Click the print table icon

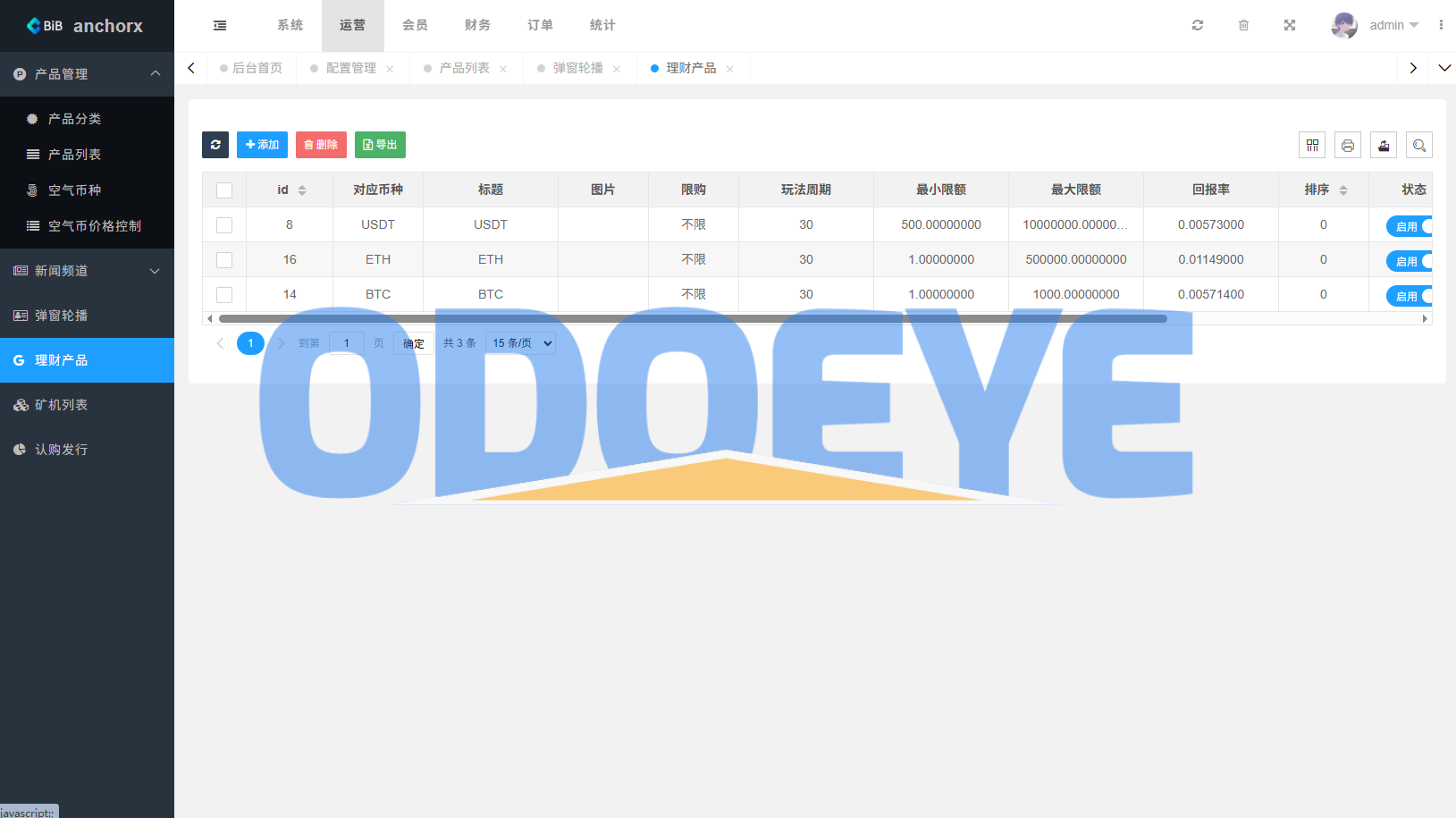pyautogui.click(x=1348, y=145)
